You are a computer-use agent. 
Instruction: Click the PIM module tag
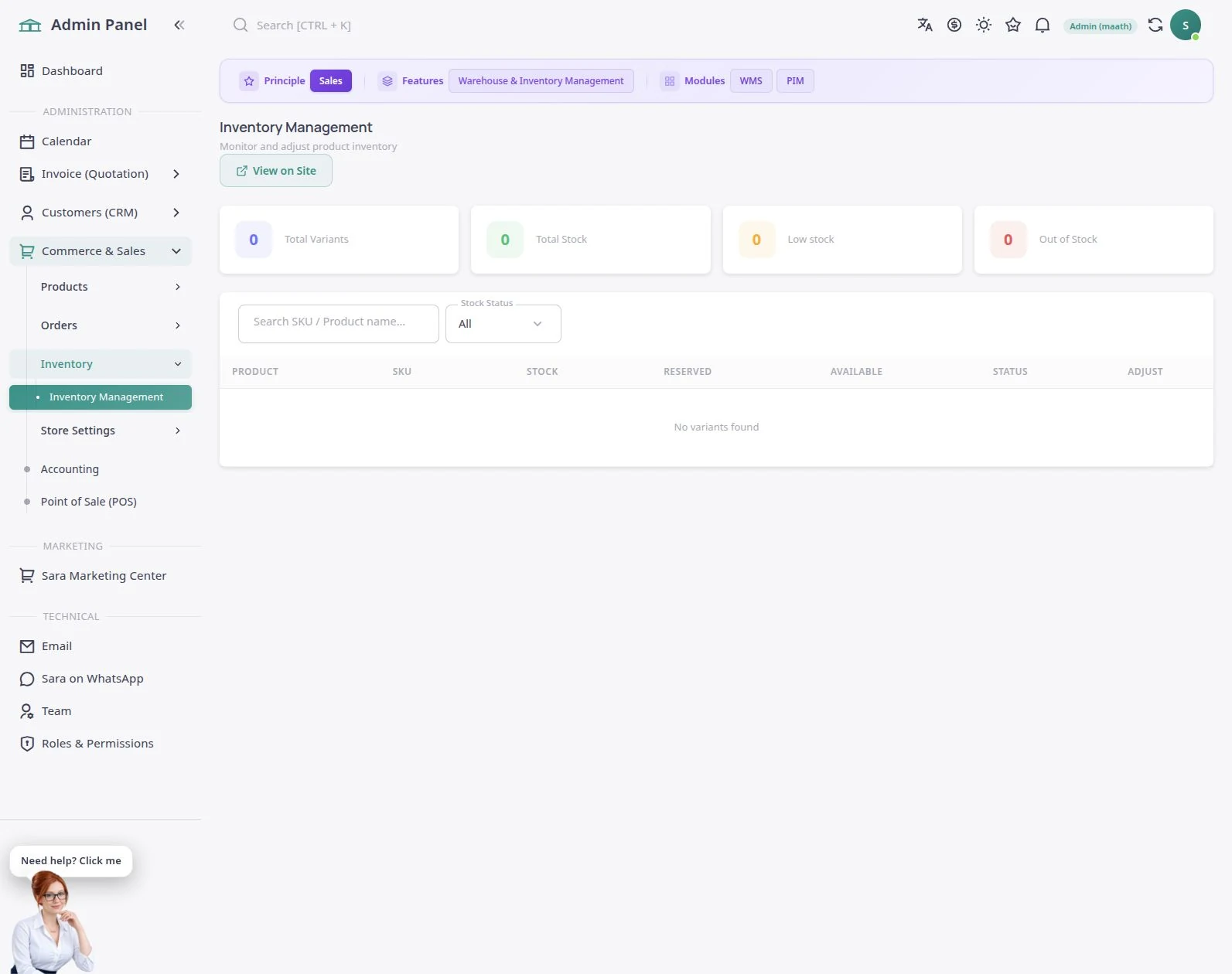pyautogui.click(x=795, y=81)
